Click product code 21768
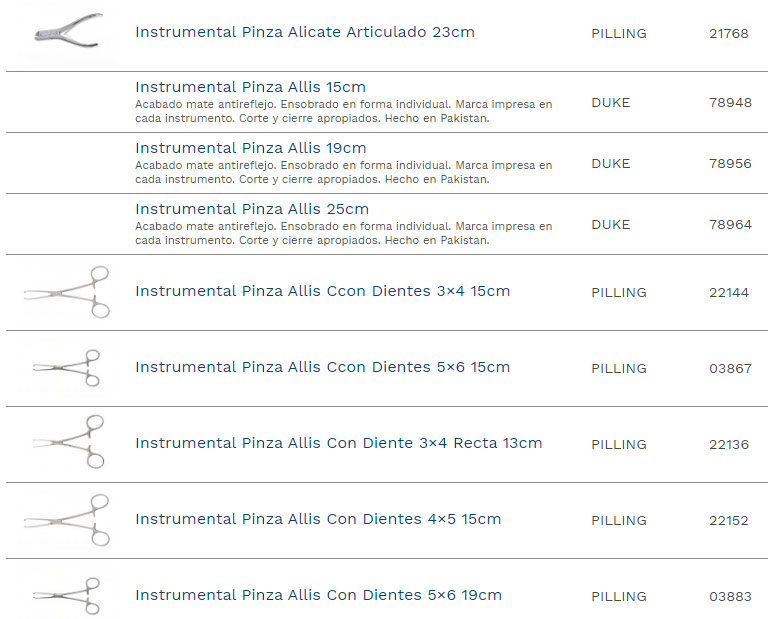 pyautogui.click(x=729, y=34)
